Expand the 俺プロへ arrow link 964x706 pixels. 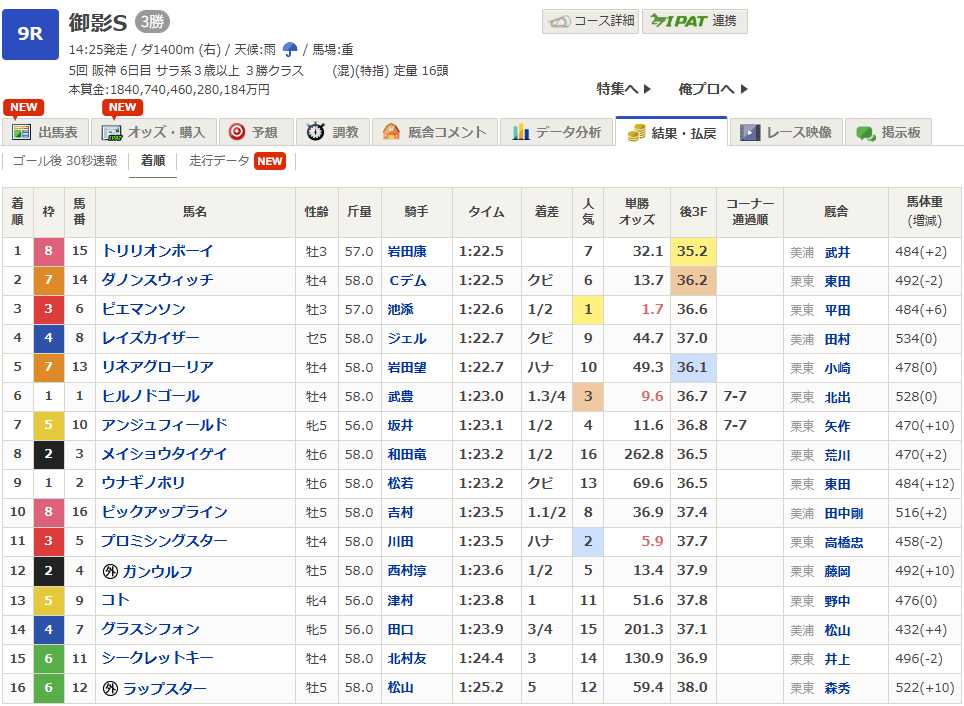click(713, 89)
